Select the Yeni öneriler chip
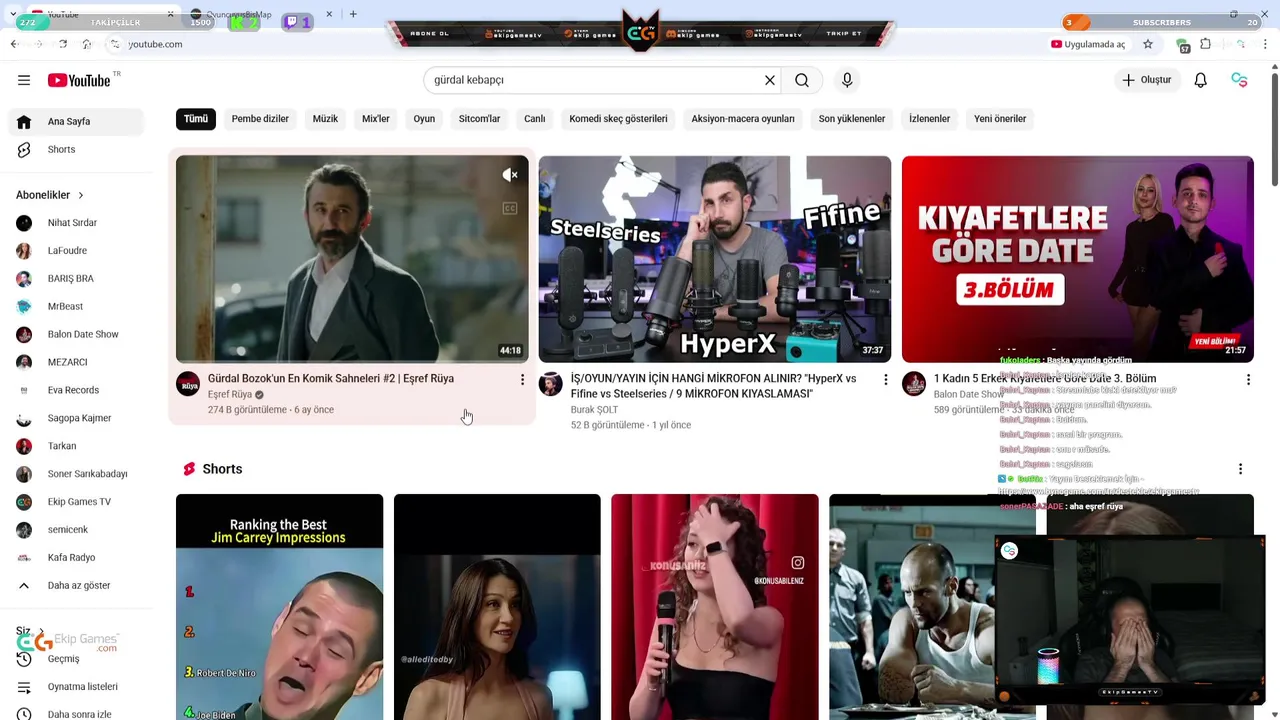The width and height of the screenshot is (1280, 720). tap(1000, 119)
